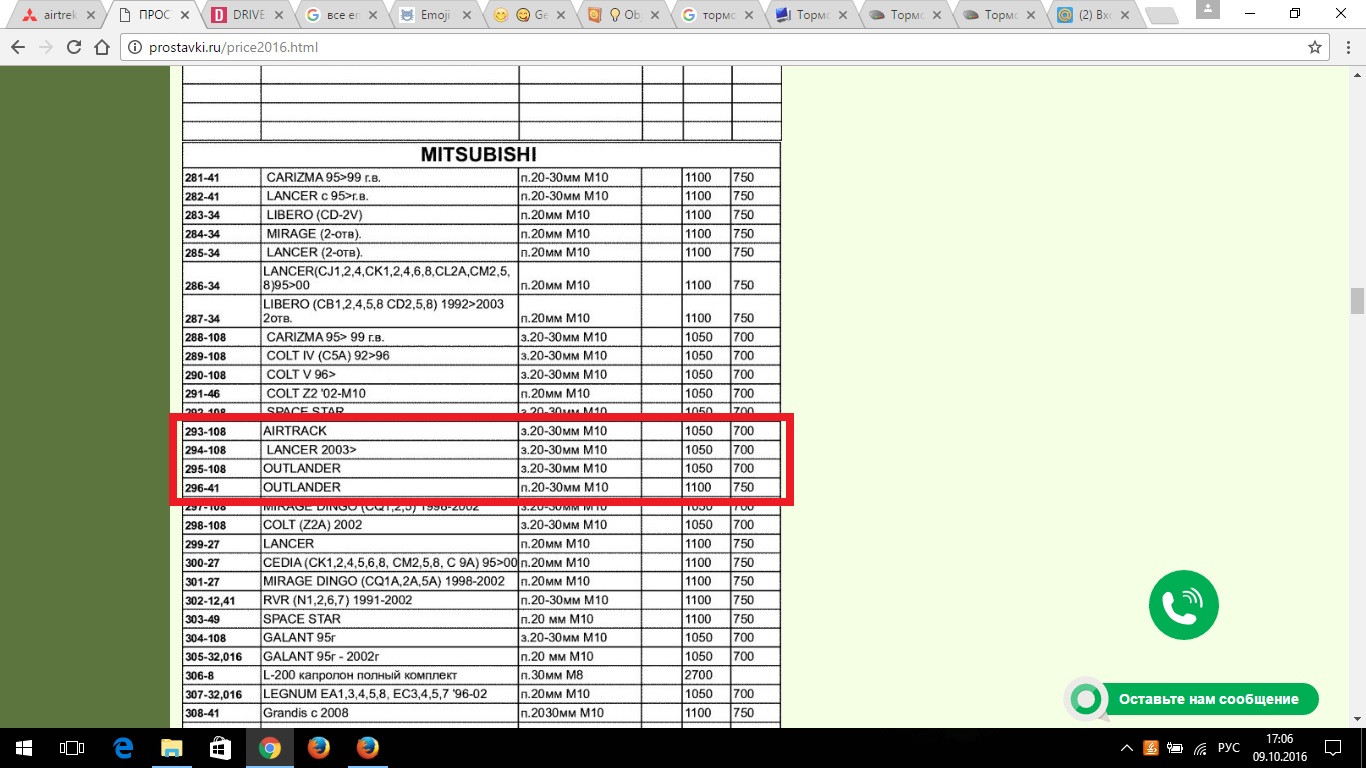Screen dimensions: 1366x768
Task: Open File Explorer from the taskbar
Action: point(172,748)
